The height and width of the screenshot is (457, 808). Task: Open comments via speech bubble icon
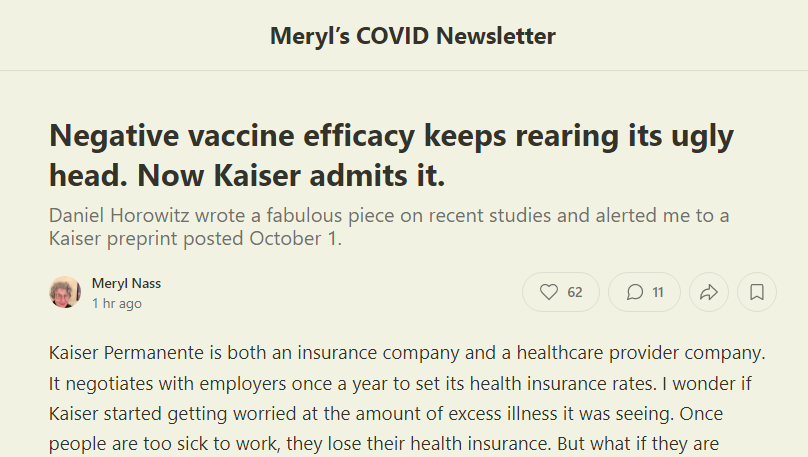(634, 292)
